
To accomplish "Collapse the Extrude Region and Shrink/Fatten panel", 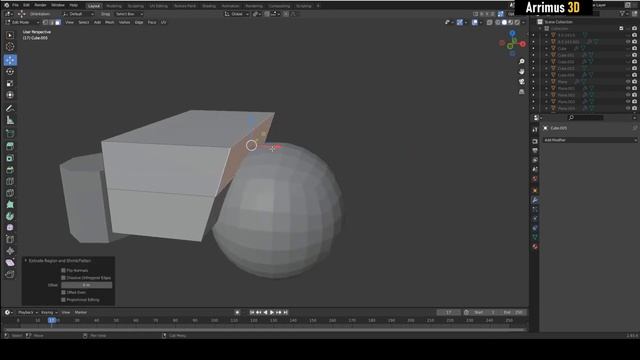I will pyautogui.click(x=26, y=260).
